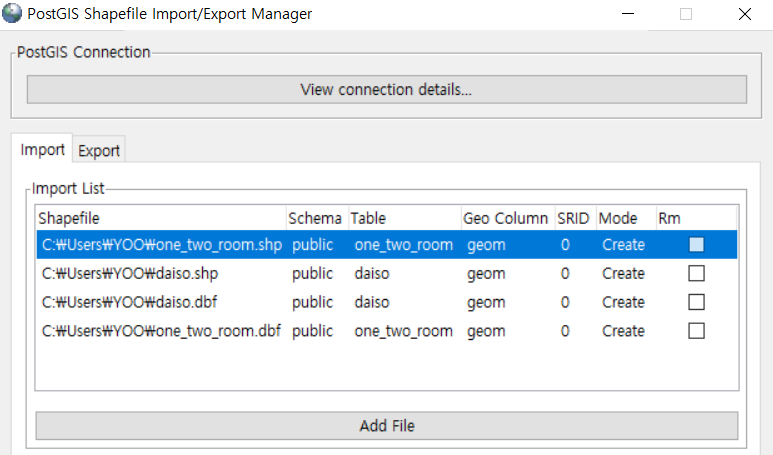Open Create mode dropdown for daiso.shp row

623,273
